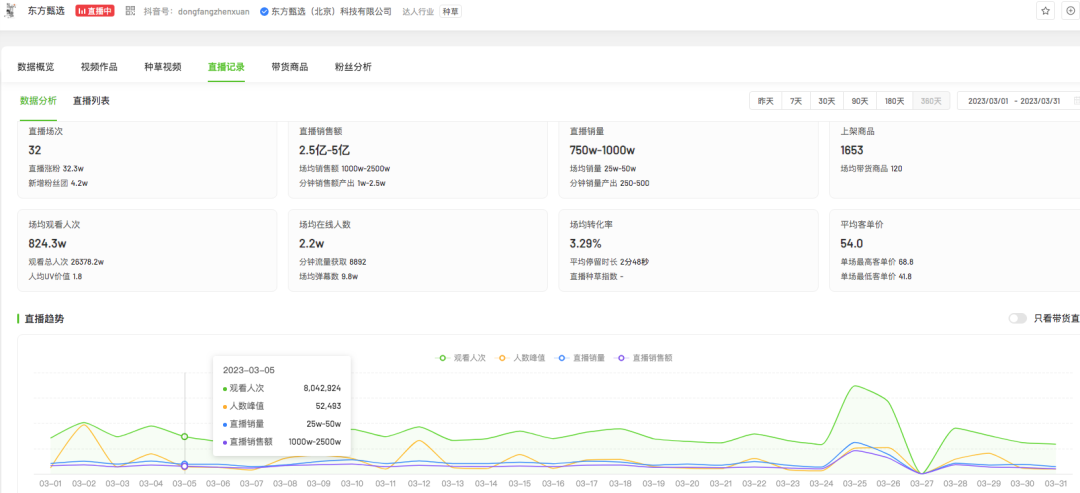Click the 种草 industry tag
Viewport: 1080px width, 493px height.
pyautogui.click(x=452, y=11)
